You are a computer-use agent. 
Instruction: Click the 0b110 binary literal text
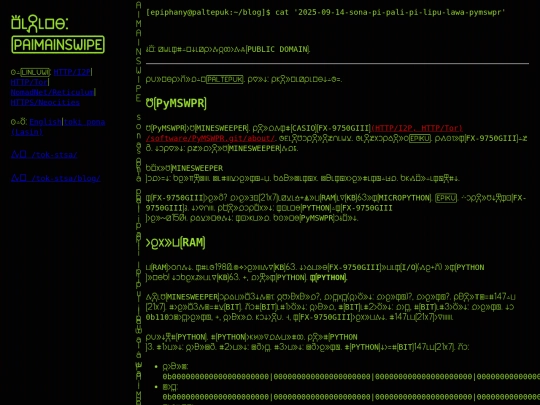coord(156,317)
